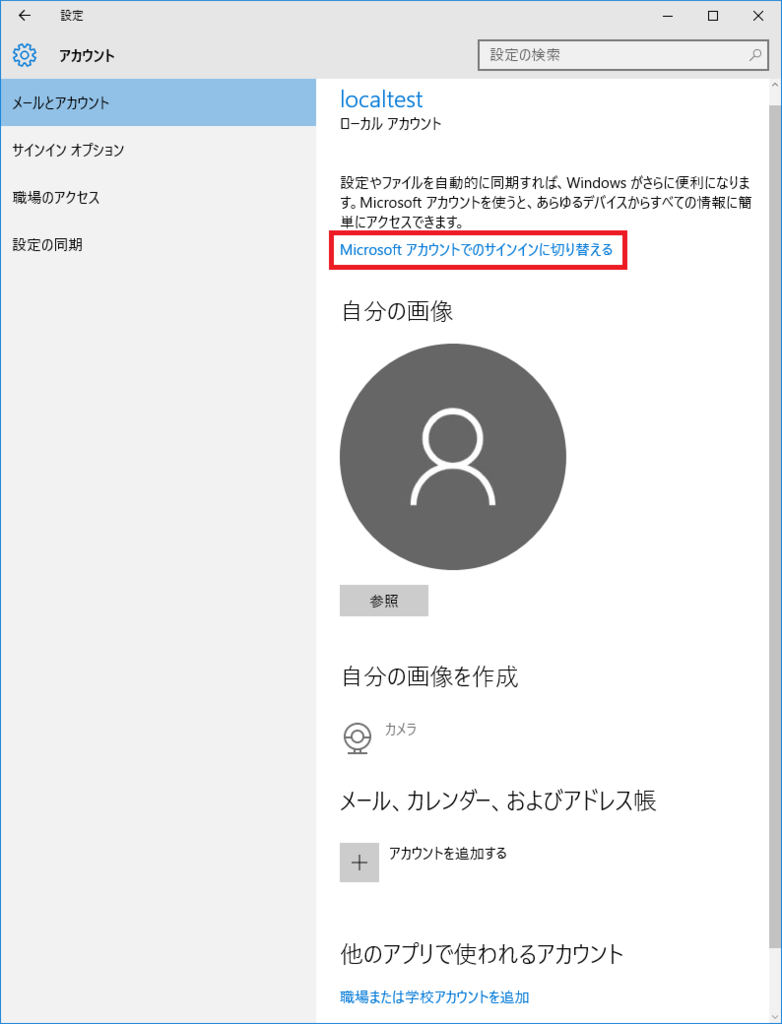The height and width of the screenshot is (1024, 782).
Task: Open 職場のアクセス section
Action: click(158, 197)
